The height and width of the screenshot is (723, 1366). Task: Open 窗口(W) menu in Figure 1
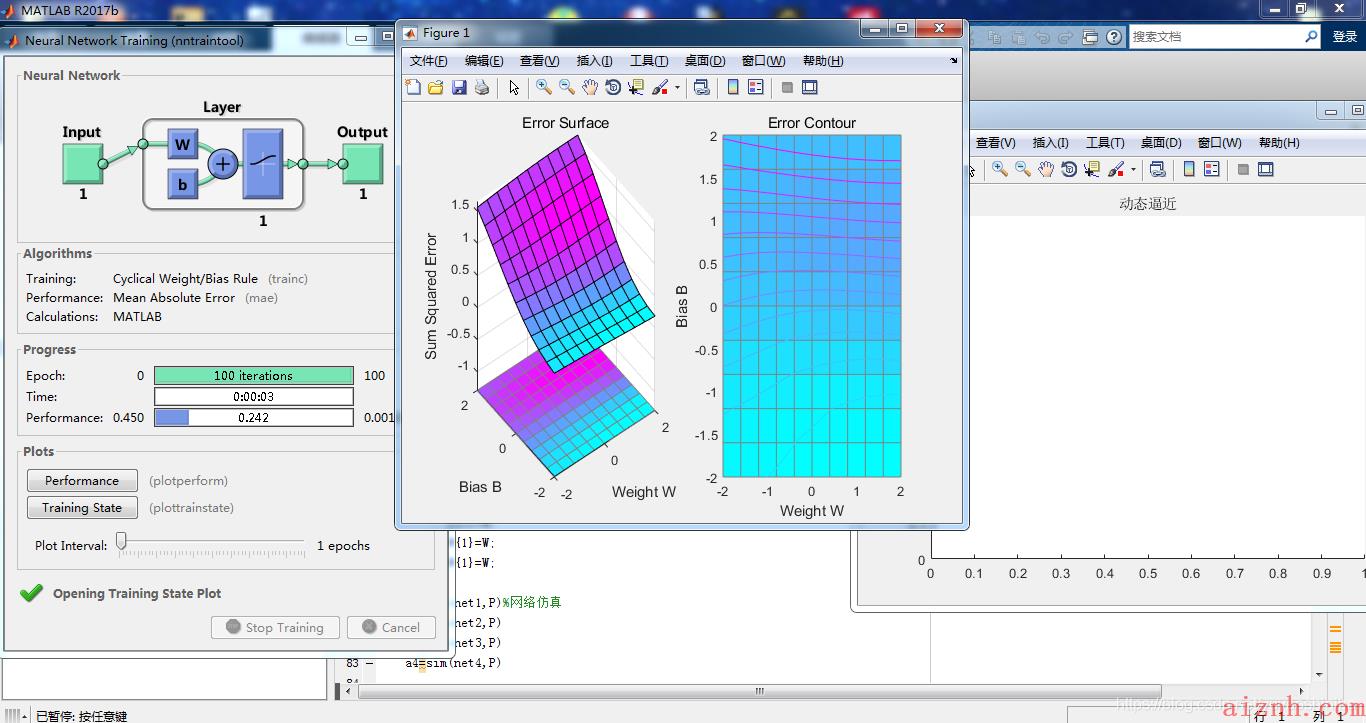pos(763,61)
